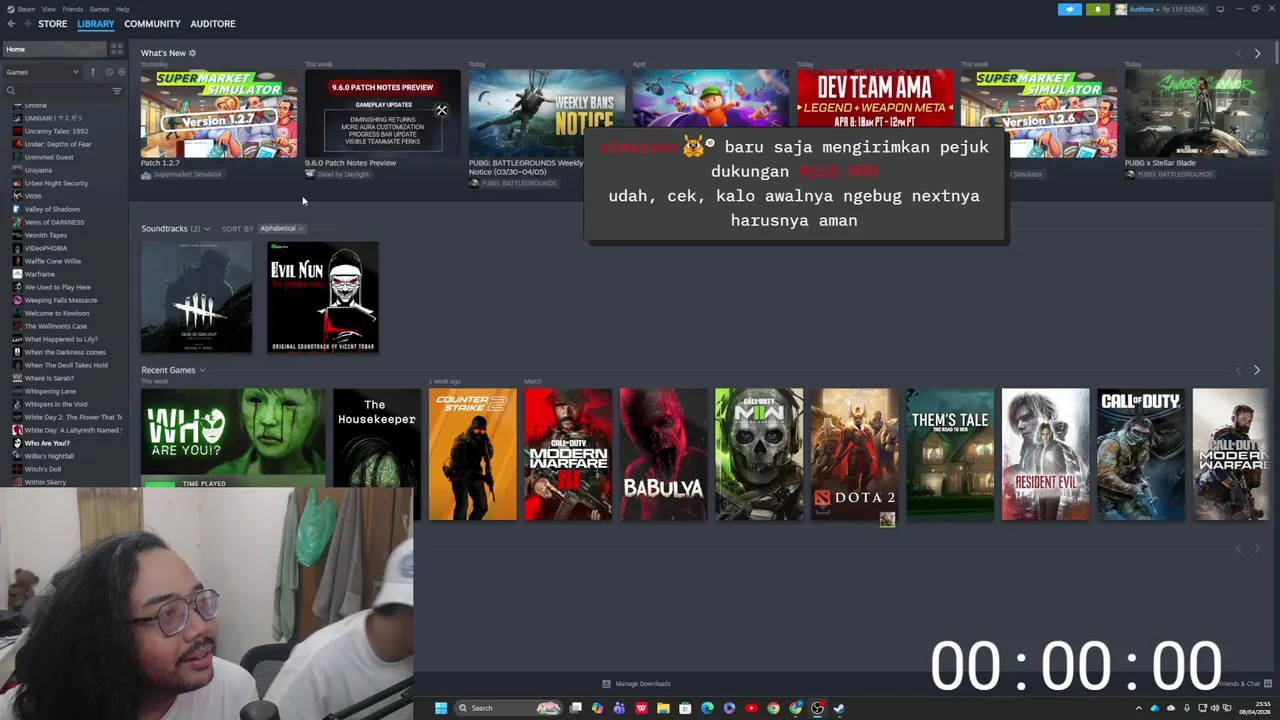
Task: Open Task View in the taskbar
Action: 576,708
